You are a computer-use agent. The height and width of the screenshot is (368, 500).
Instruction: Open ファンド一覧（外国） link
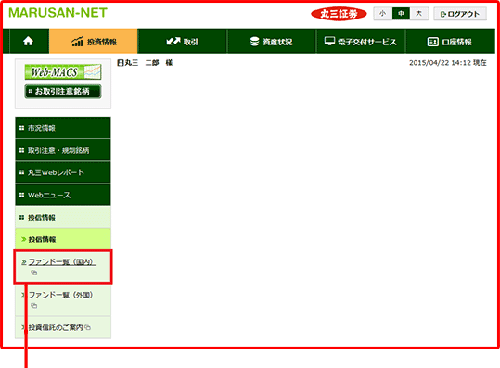[61, 295]
